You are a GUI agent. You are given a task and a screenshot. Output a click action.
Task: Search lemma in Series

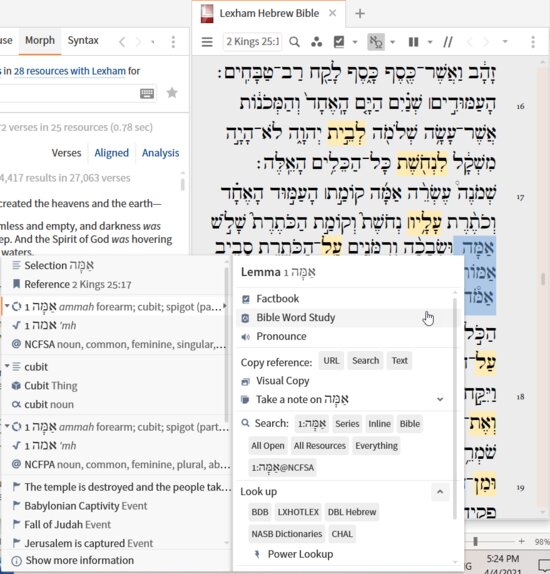point(347,424)
